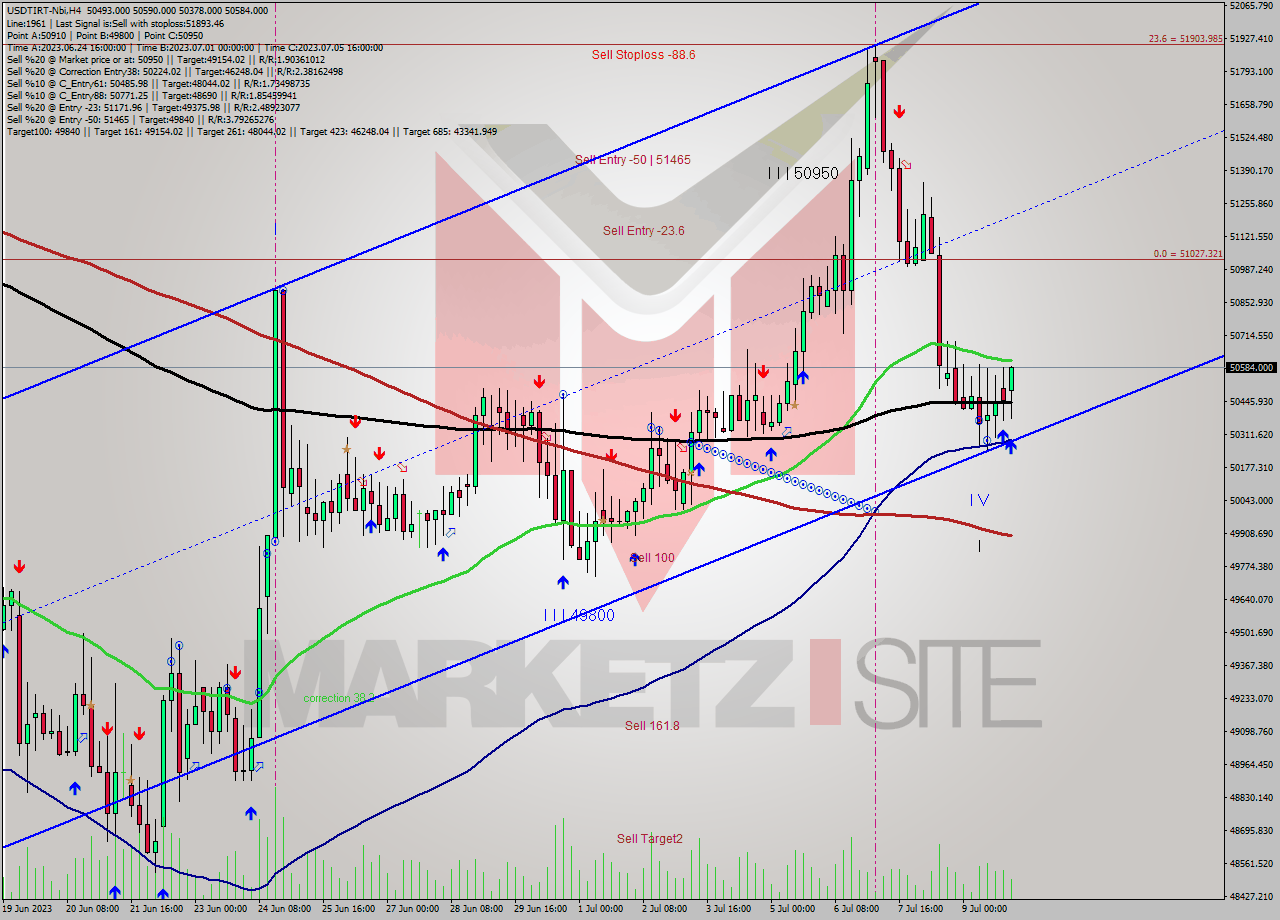Click the 'Sell %10 @ C_Entry61' line
The image size is (1280, 920).
click(x=159, y=84)
